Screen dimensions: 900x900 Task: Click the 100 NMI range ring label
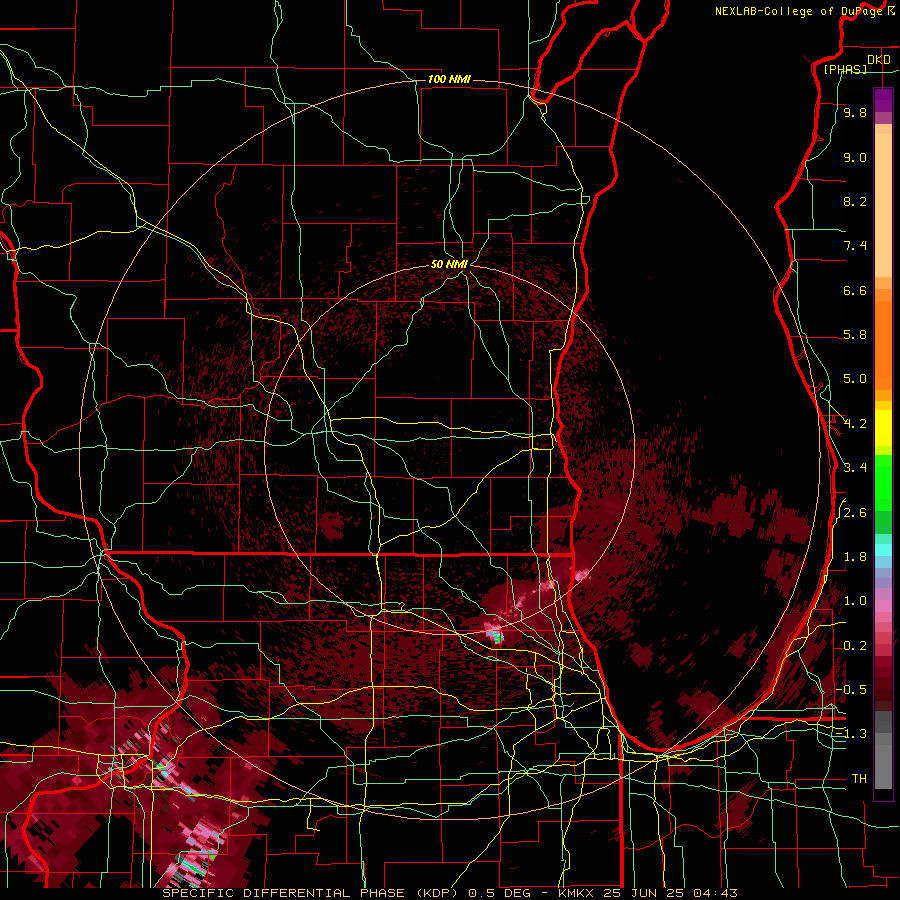[x=449, y=79]
